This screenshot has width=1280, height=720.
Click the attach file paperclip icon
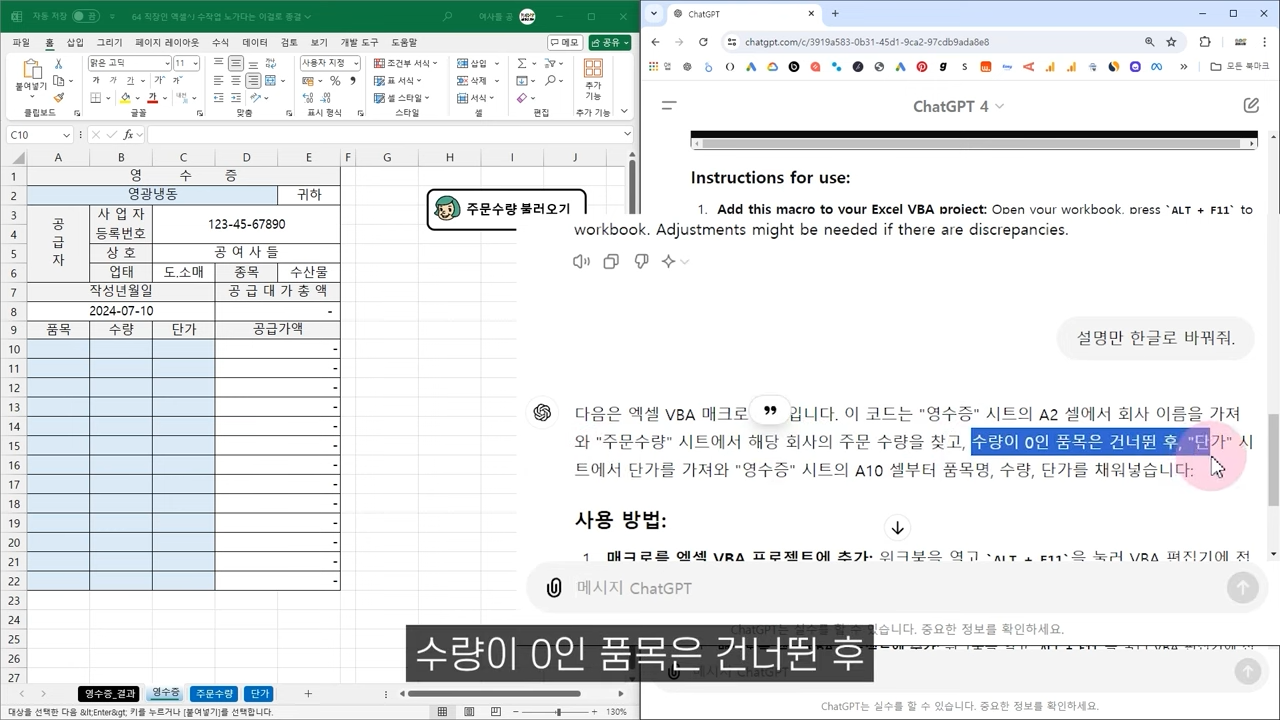pos(553,588)
